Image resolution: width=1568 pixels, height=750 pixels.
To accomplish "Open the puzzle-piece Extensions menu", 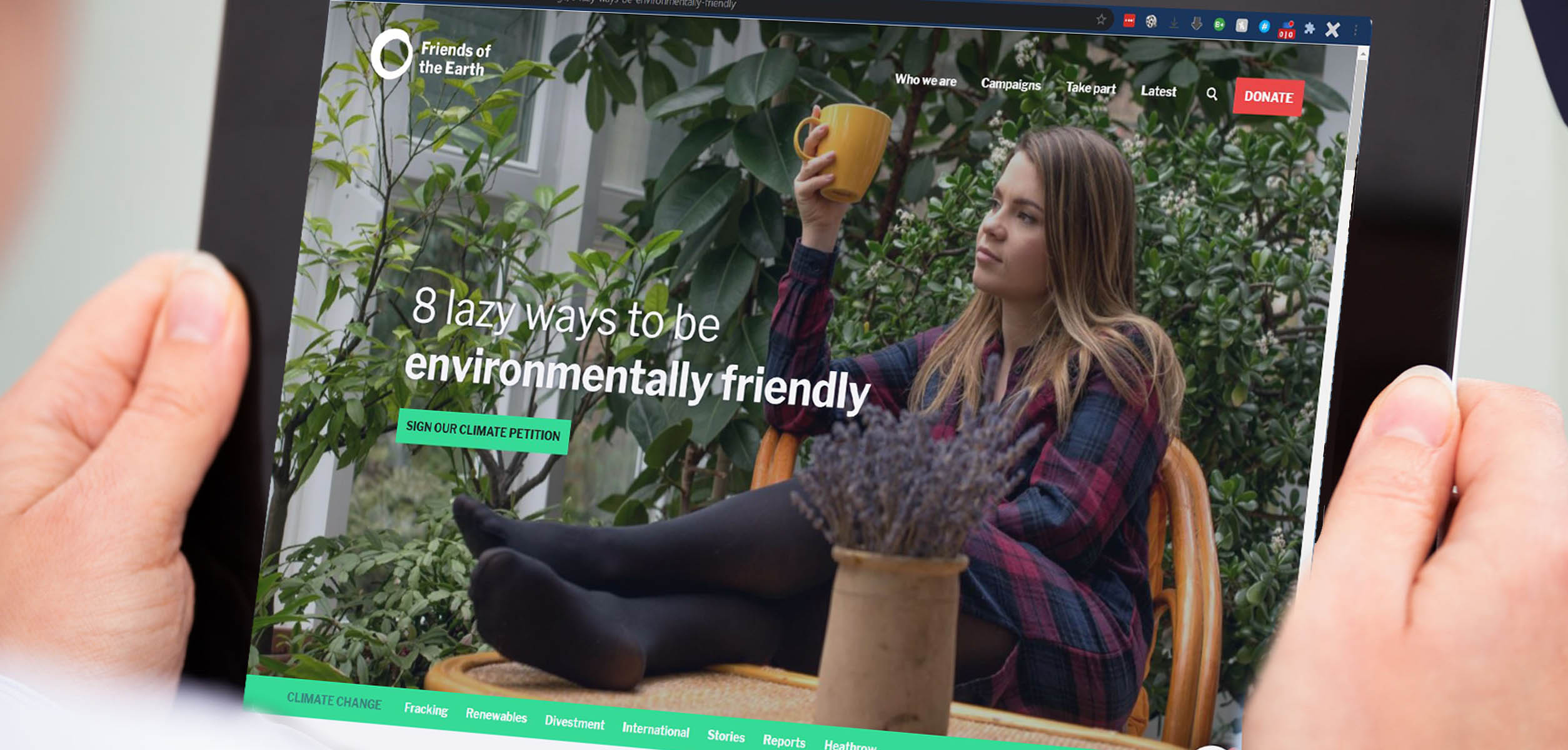I will point(1309,28).
